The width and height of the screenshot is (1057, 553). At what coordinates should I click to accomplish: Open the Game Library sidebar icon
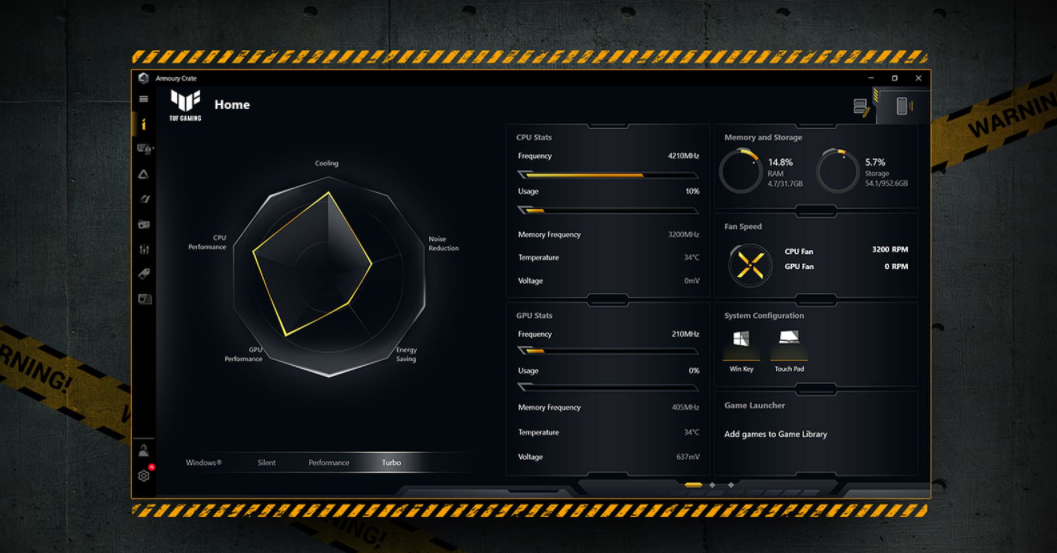(x=144, y=224)
